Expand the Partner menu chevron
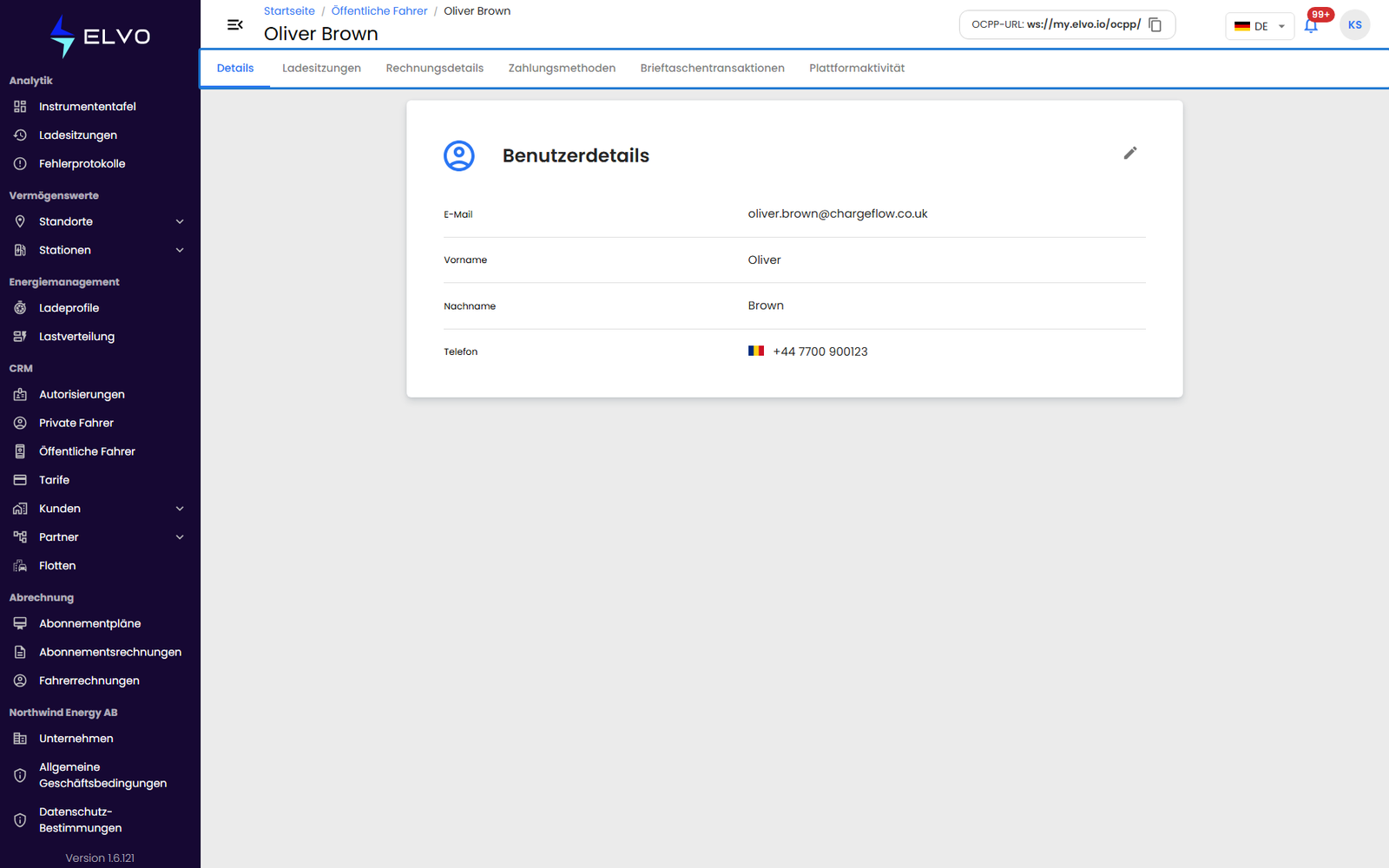This screenshot has width=1389, height=868. pyautogui.click(x=180, y=537)
